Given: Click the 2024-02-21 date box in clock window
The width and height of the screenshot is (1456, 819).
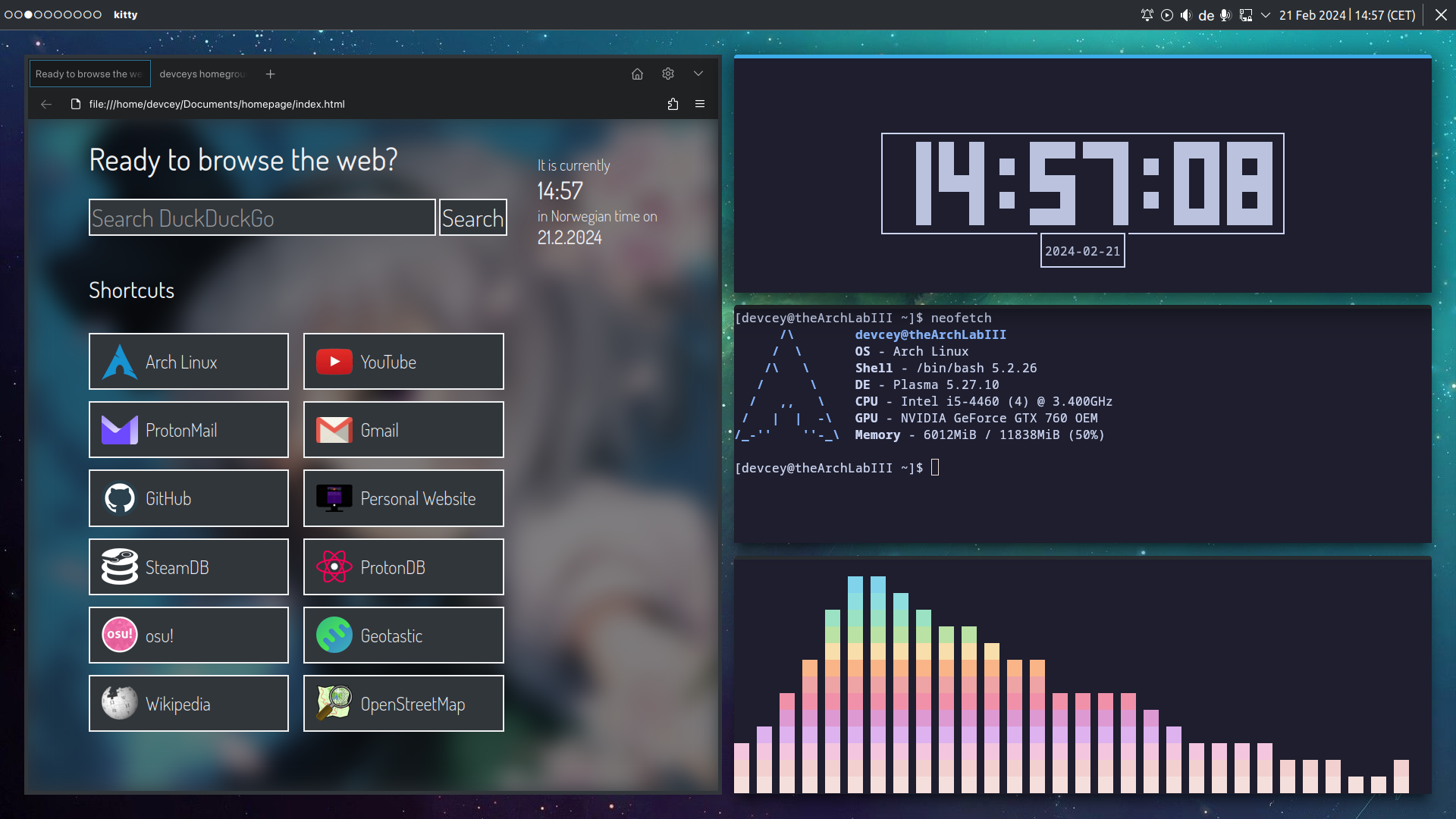Looking at the screenshot, I should click(x=1082, y=251).
